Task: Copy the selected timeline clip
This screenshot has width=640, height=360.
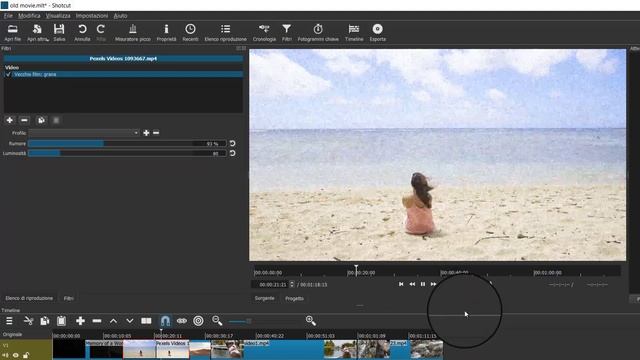Action: click(x=44, y=321)
